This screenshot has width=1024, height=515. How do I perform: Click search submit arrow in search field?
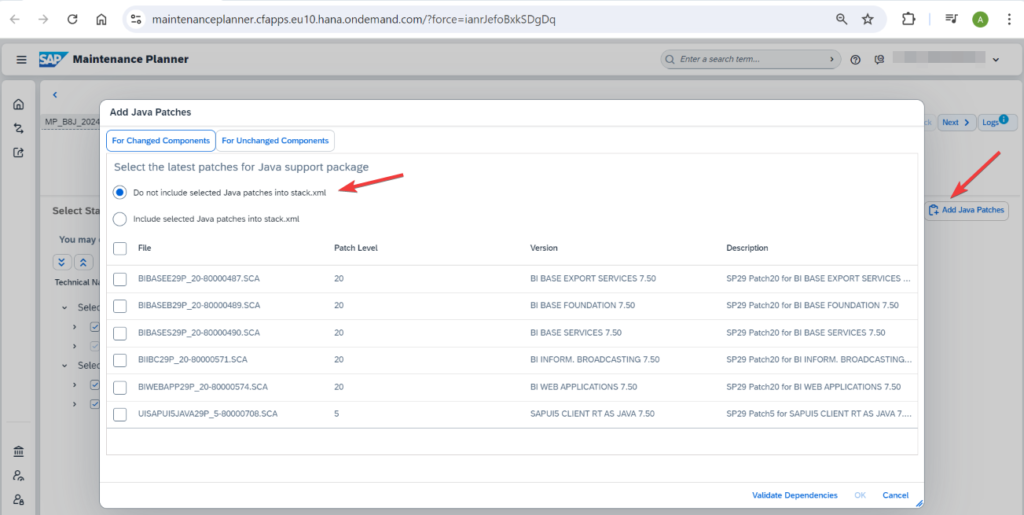pos(831,59)
